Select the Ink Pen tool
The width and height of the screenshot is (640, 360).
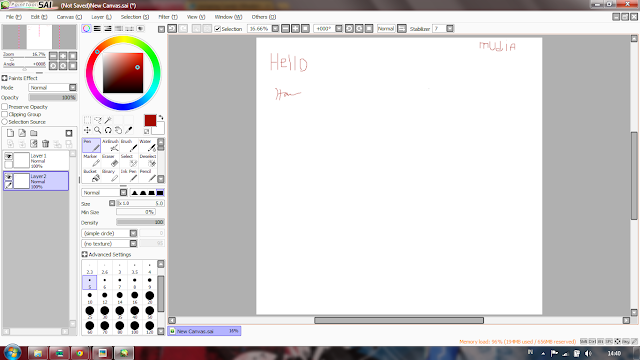(129, 176)
